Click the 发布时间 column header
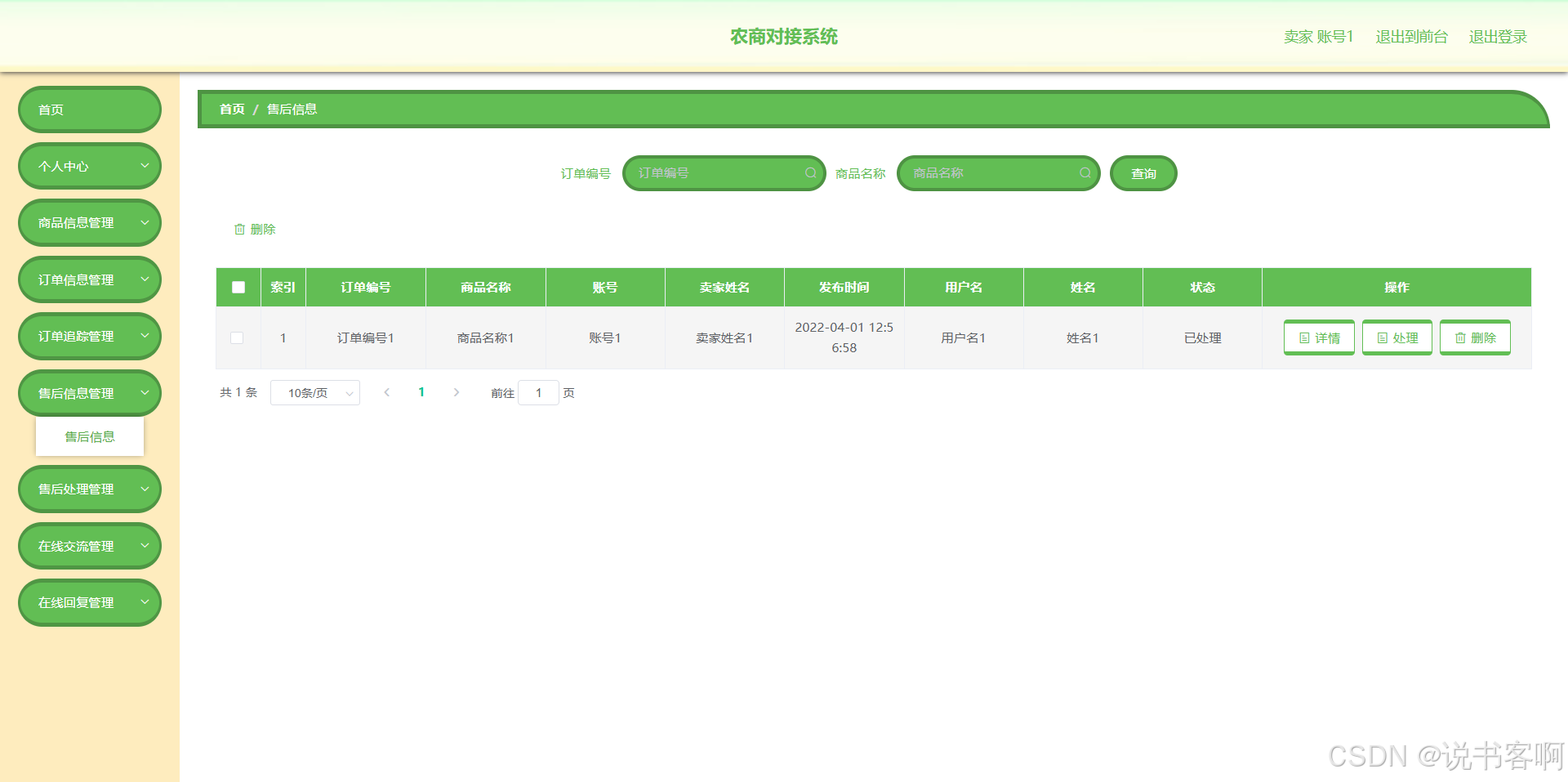 tap(844, 287)
